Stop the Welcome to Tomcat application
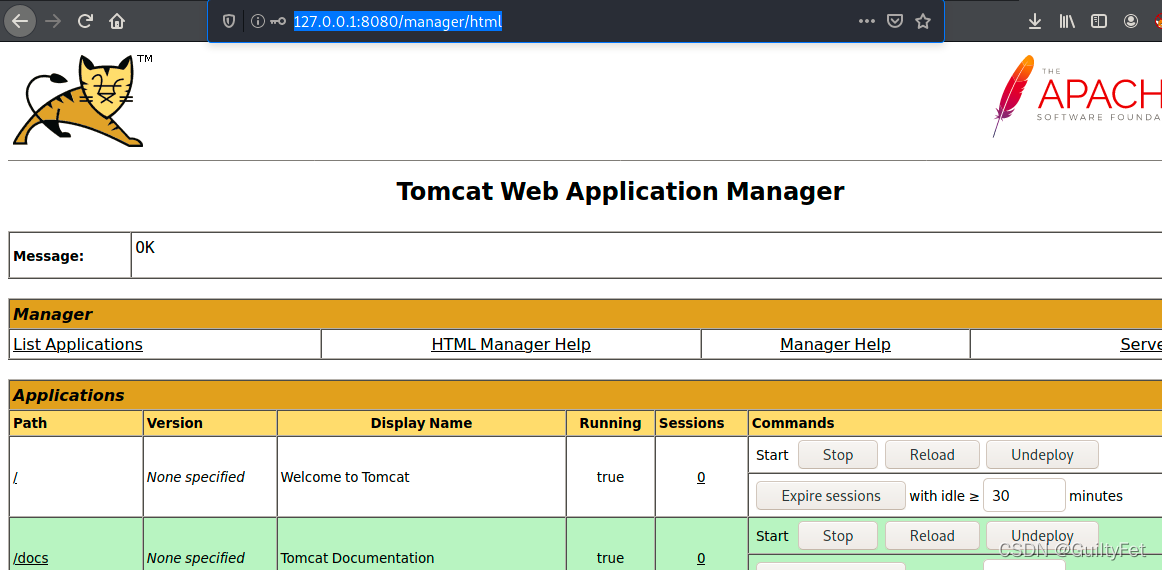 (x=837, y=454)
